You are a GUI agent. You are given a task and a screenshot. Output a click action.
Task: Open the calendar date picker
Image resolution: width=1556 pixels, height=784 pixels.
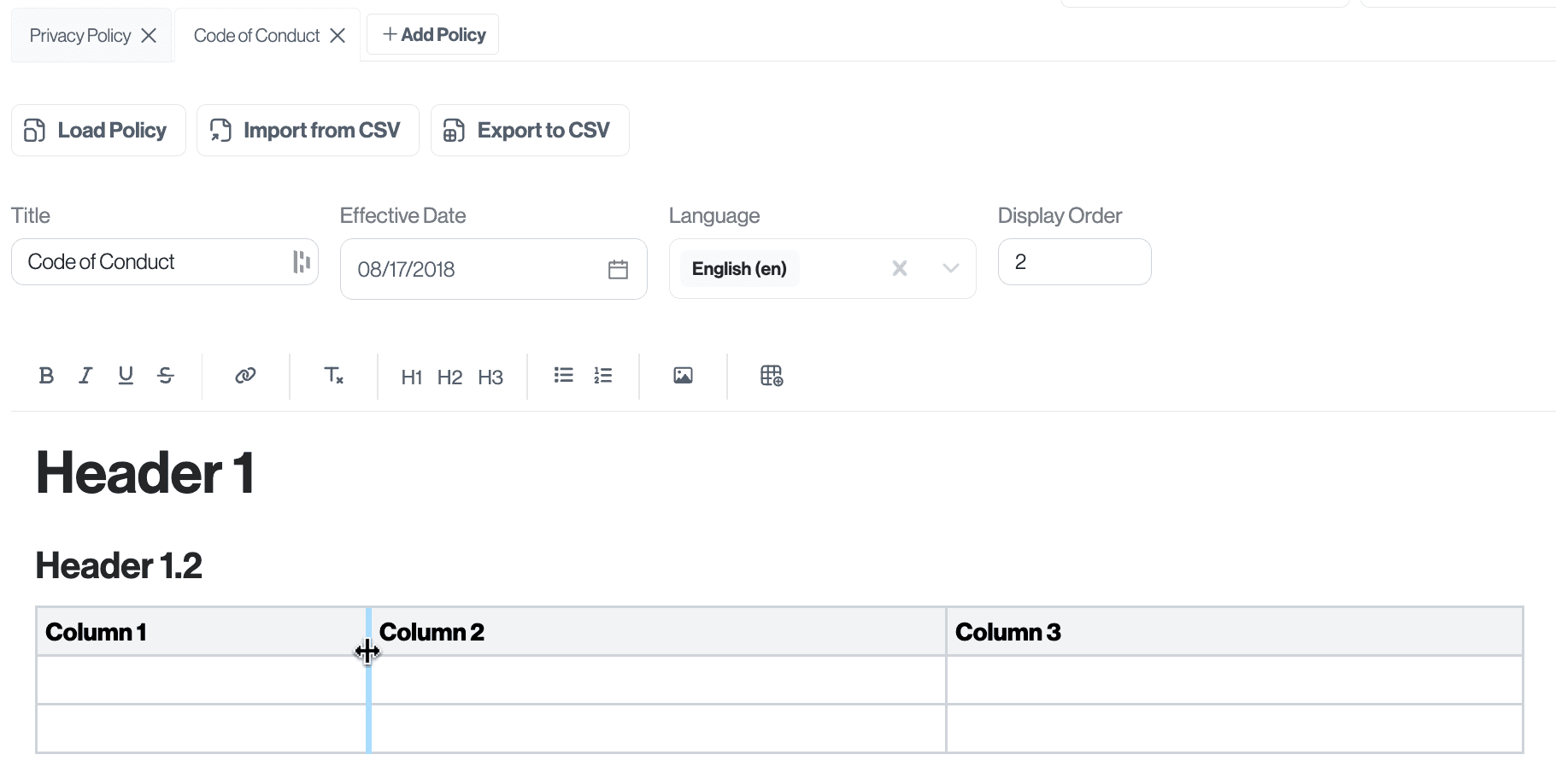pos(618,269)
